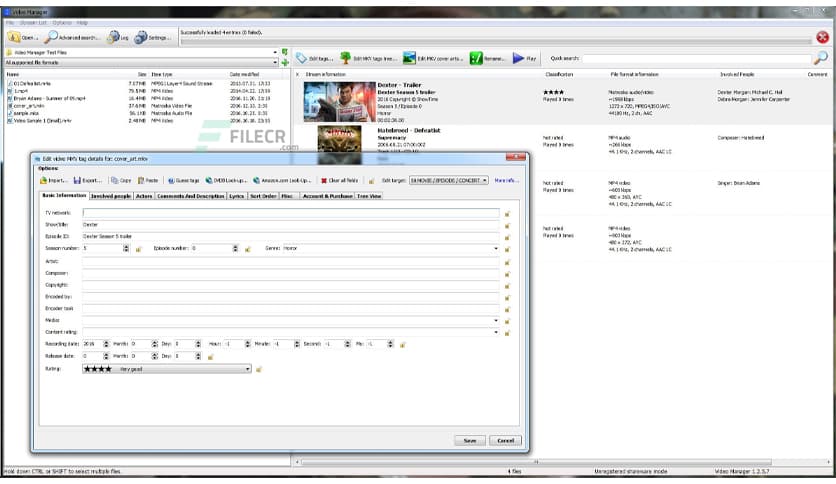Switch to the Tree View tab
This screenshot has width=836, height=484.
[369, 196]
